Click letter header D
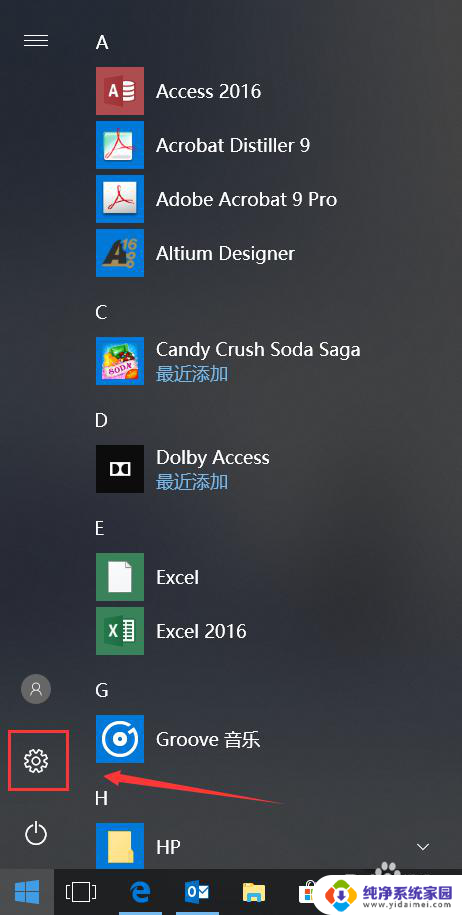This screenshot has width=462, height=915. tap(102, 420)
